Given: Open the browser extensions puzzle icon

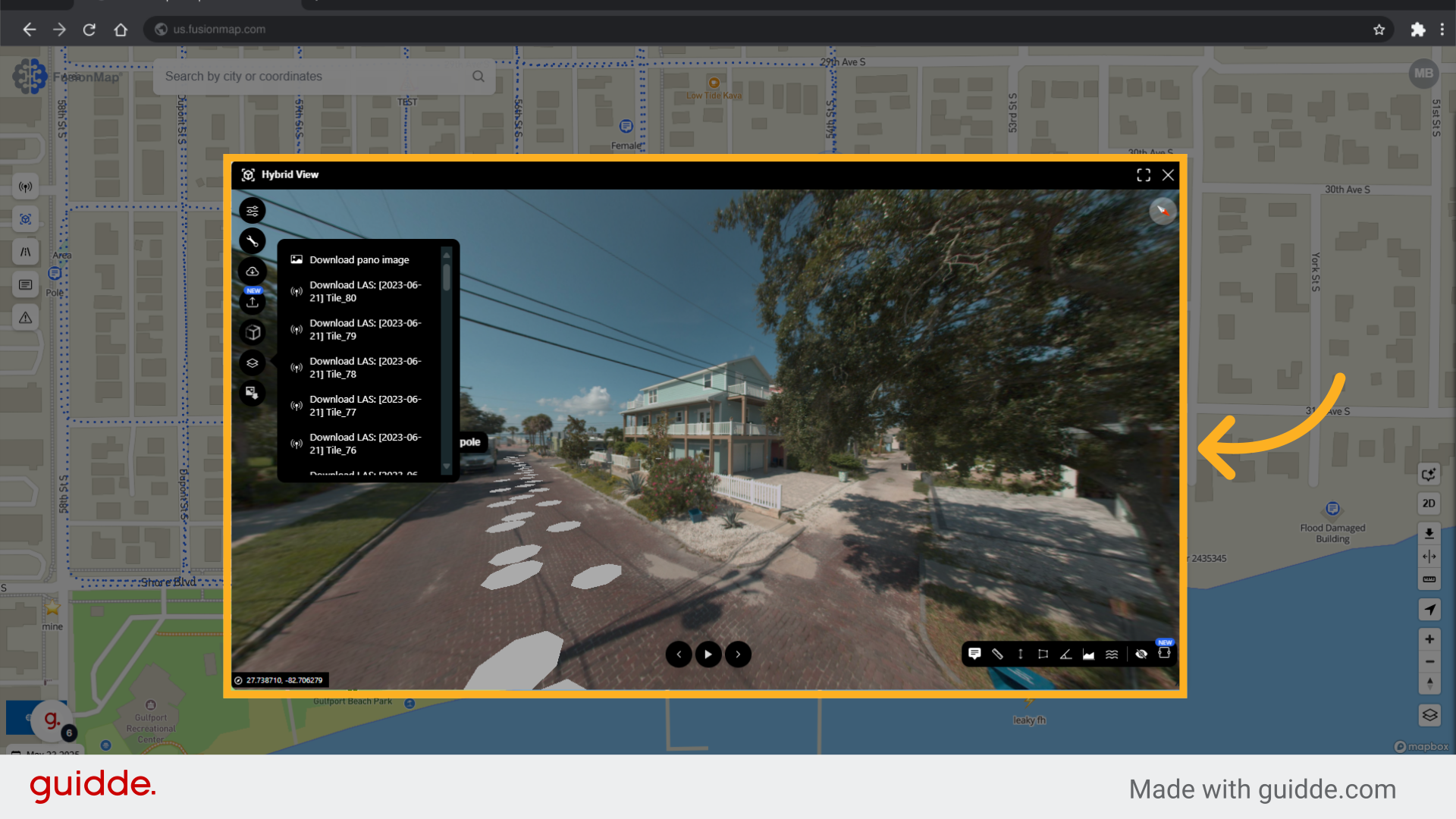Looking at the screenshot, I should click(1417, 30).
